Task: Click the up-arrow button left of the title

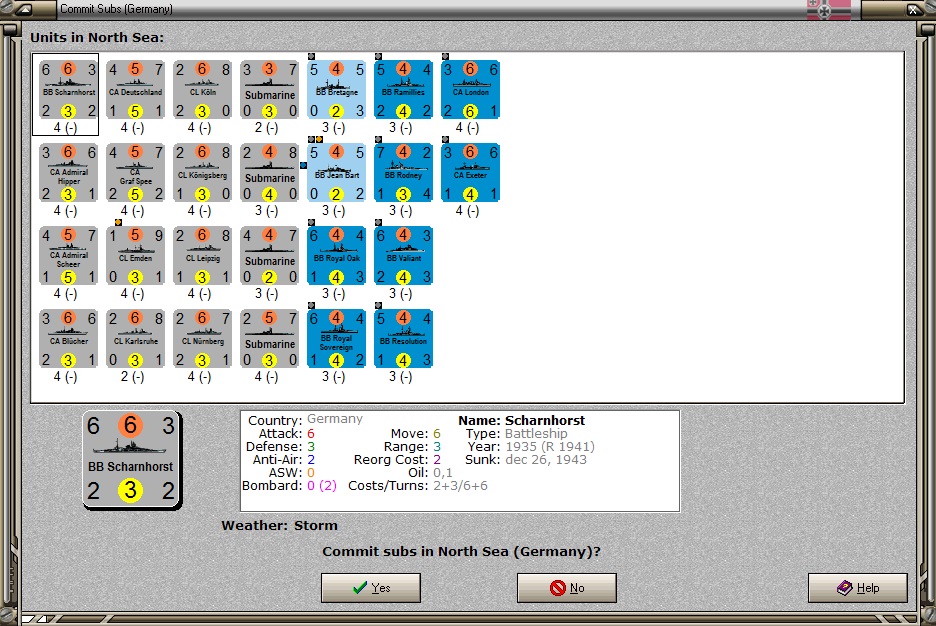Action: [24, 9]
